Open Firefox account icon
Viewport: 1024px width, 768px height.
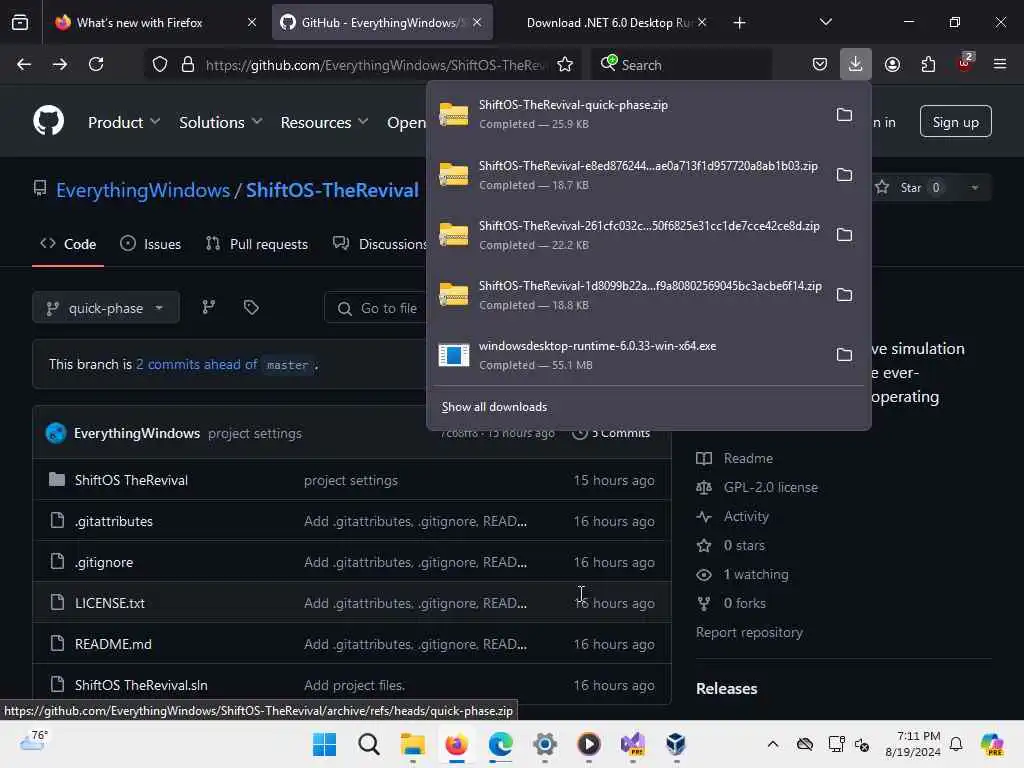click(892, 65)
